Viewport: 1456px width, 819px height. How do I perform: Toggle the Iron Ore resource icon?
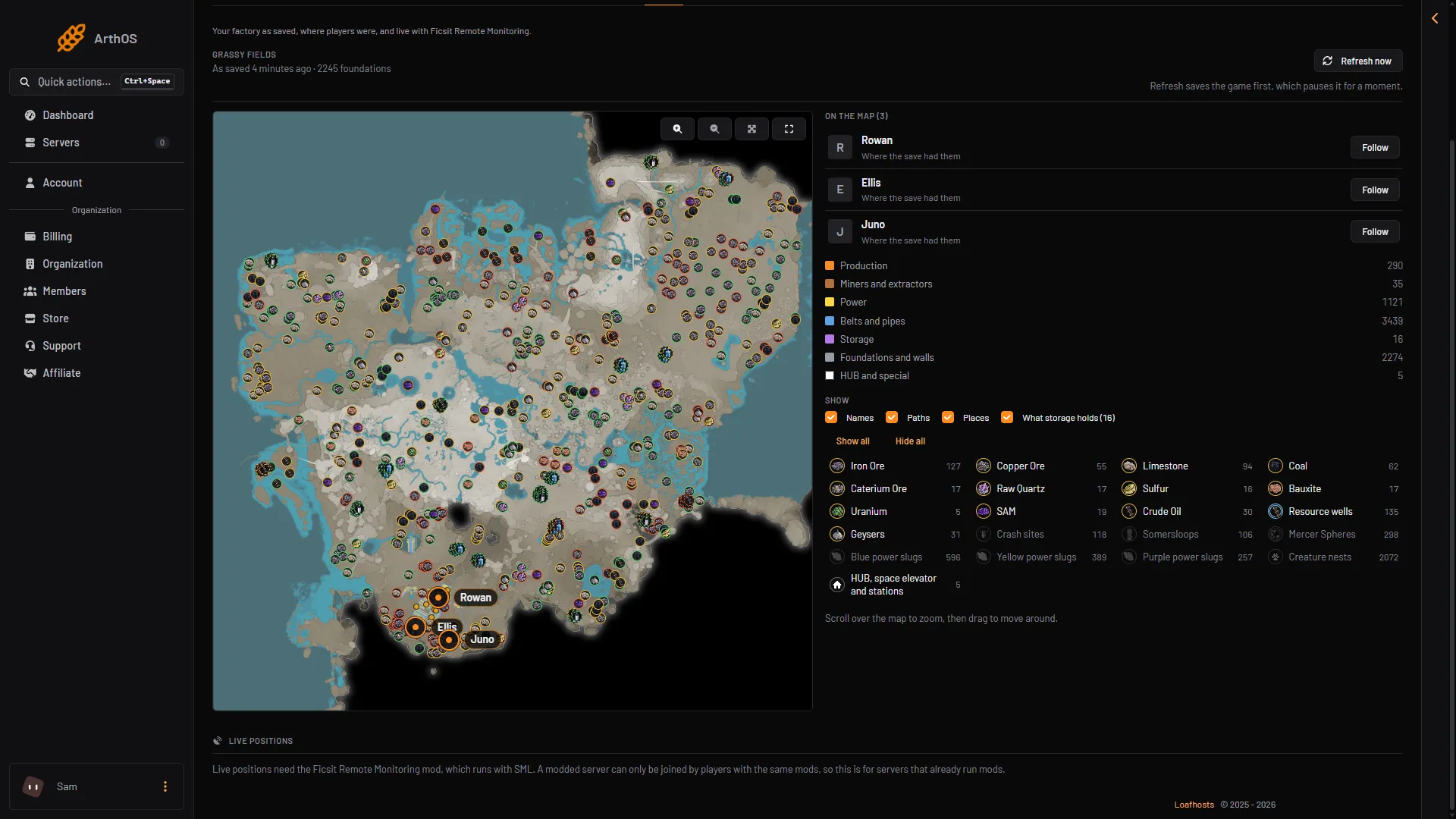coord(837,466)
